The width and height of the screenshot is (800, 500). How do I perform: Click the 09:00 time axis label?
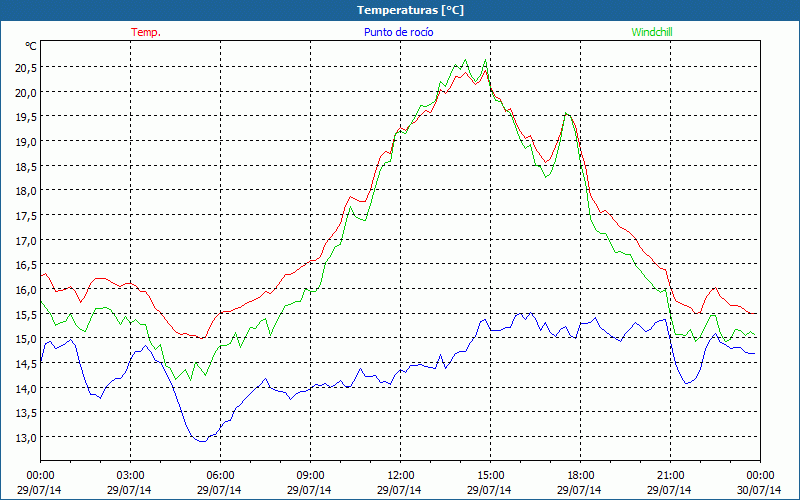[x=310, y=476]
